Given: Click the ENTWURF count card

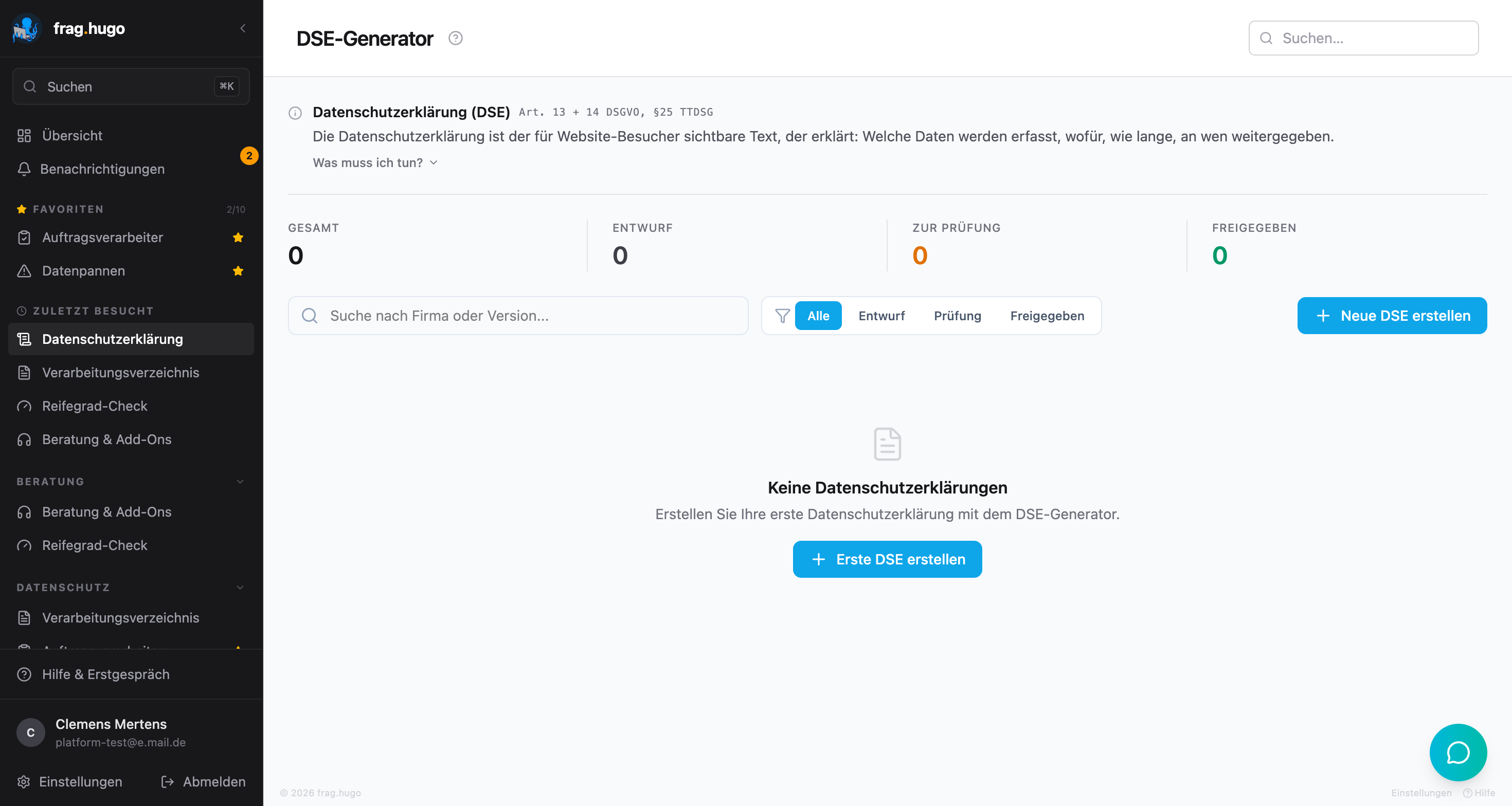Looking at the screenshot, I should point(736,245).
